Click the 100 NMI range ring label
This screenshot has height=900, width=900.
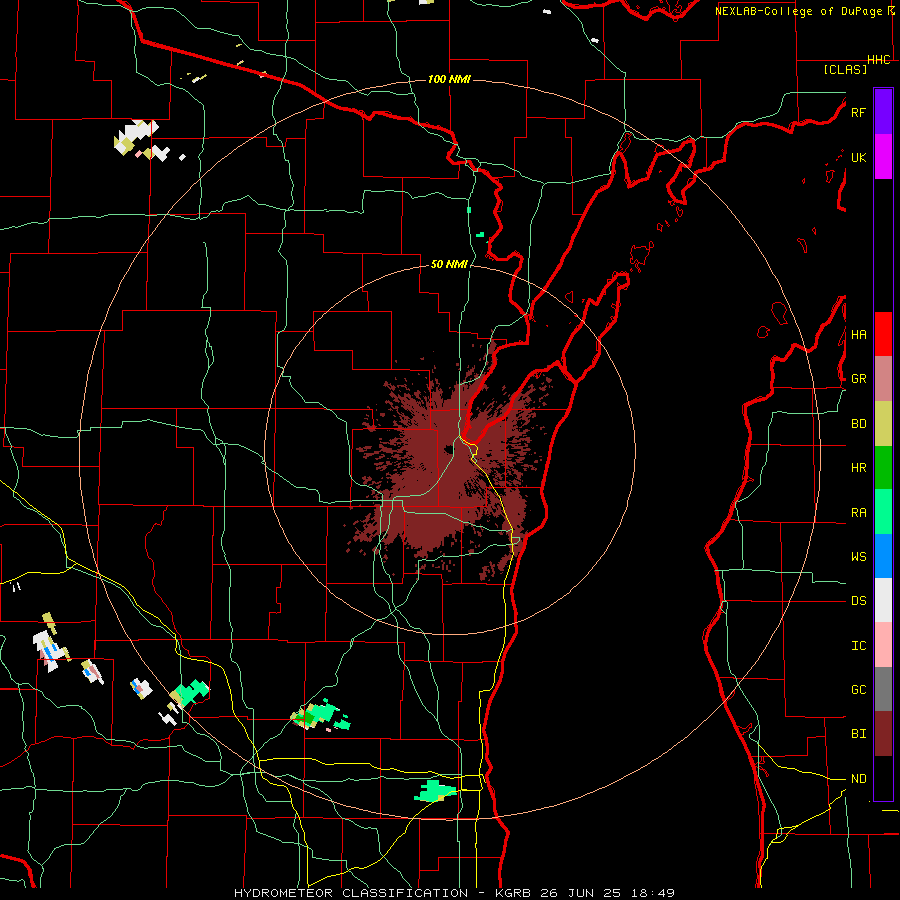449,79
